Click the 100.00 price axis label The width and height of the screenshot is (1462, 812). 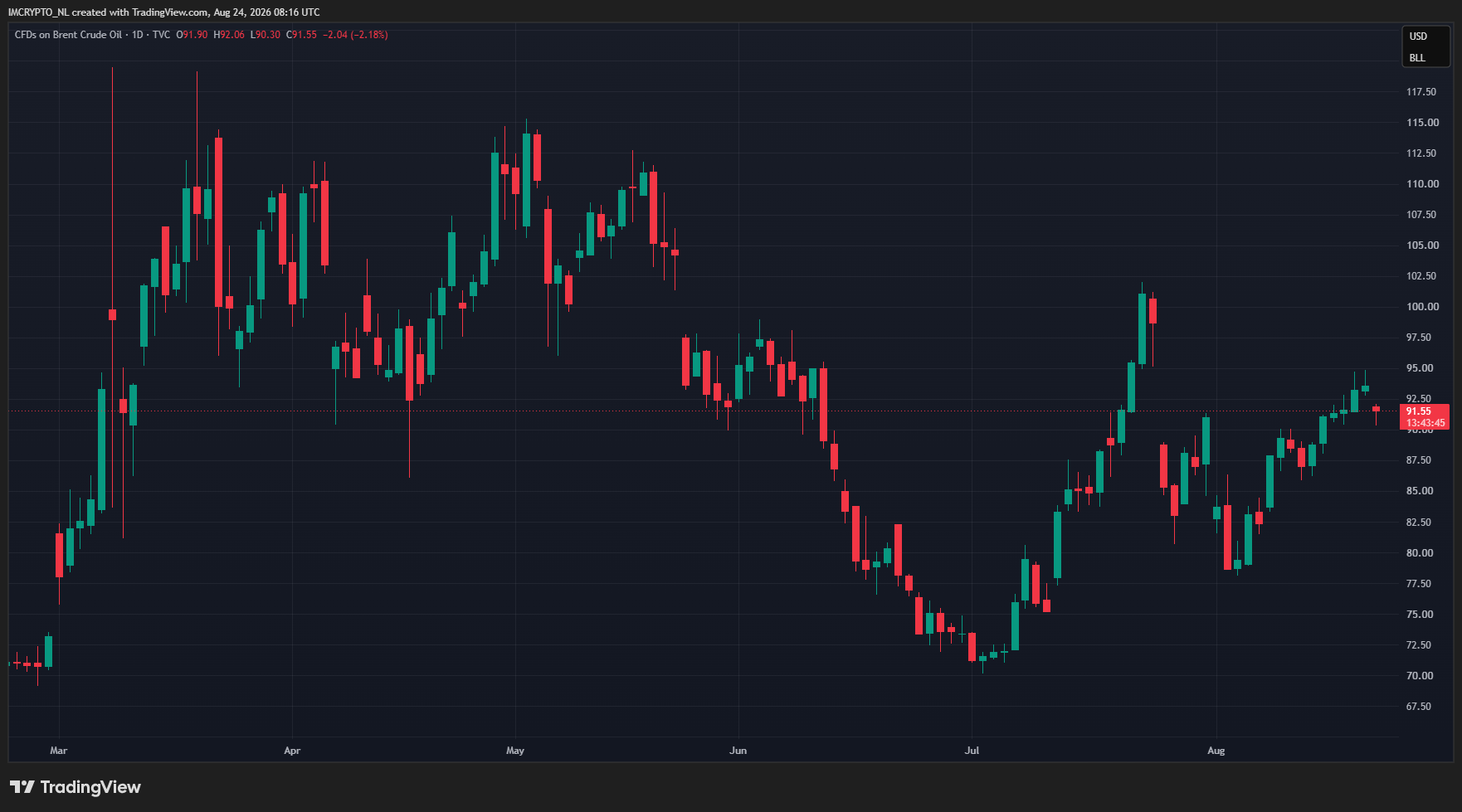click(x=1422, y=307)
